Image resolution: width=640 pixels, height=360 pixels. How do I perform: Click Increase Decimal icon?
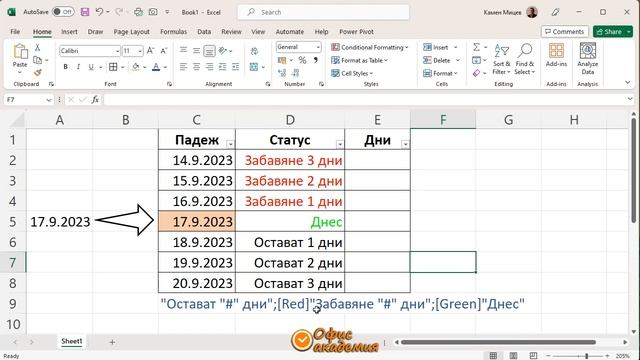(x=282, y=73)
